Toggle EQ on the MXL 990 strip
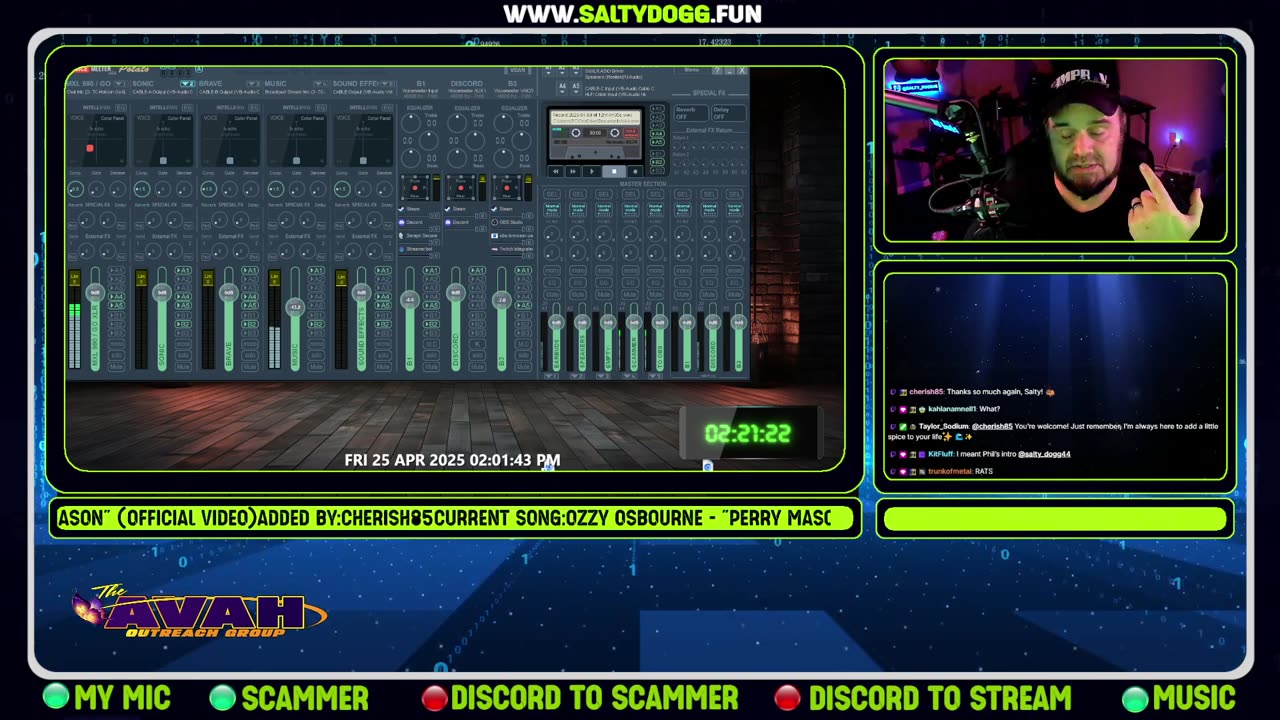The height and width of the screenshot is (720, 1280). point(121,107)
